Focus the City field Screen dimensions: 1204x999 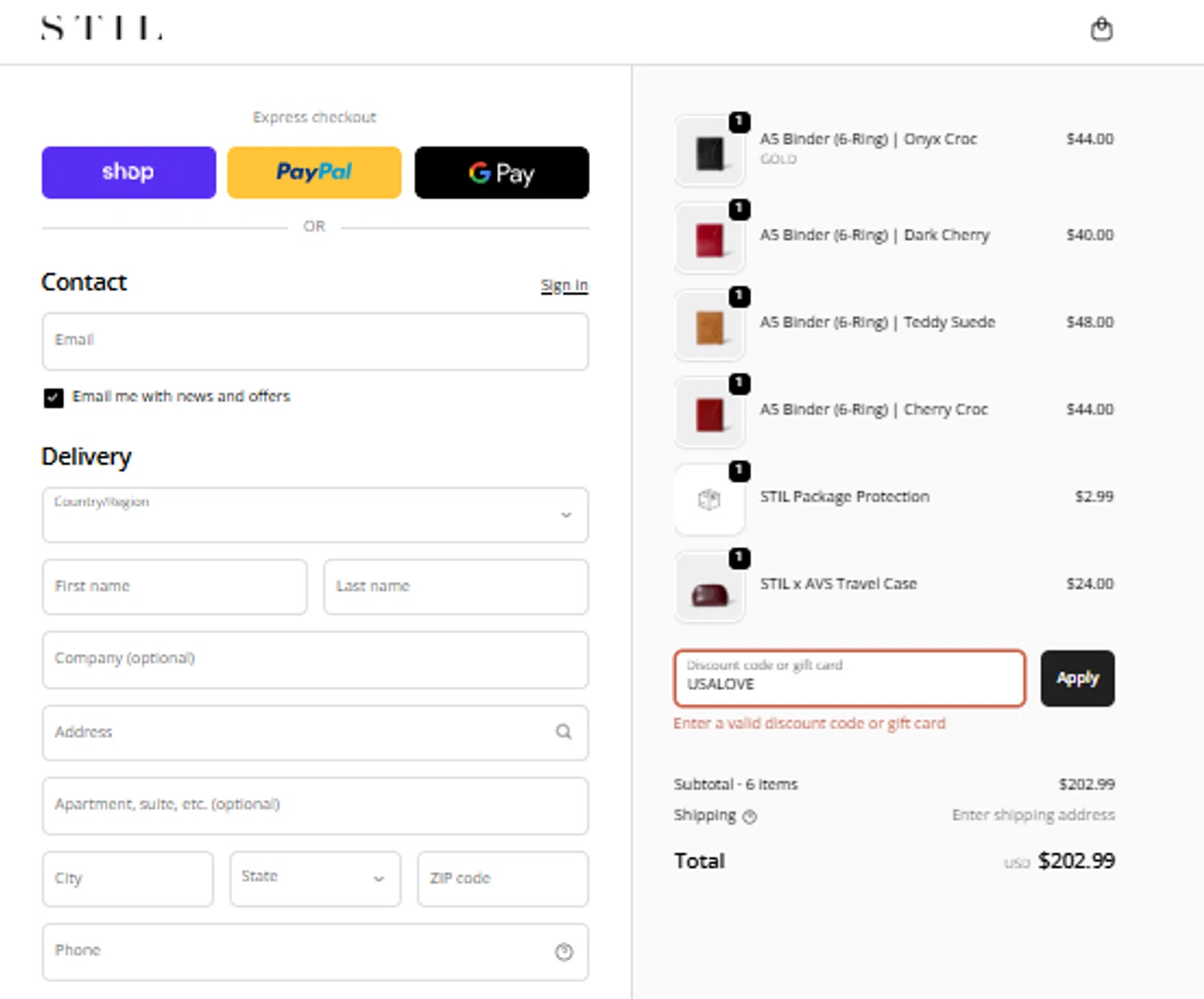pyautogui.click(x=128, y=879)
